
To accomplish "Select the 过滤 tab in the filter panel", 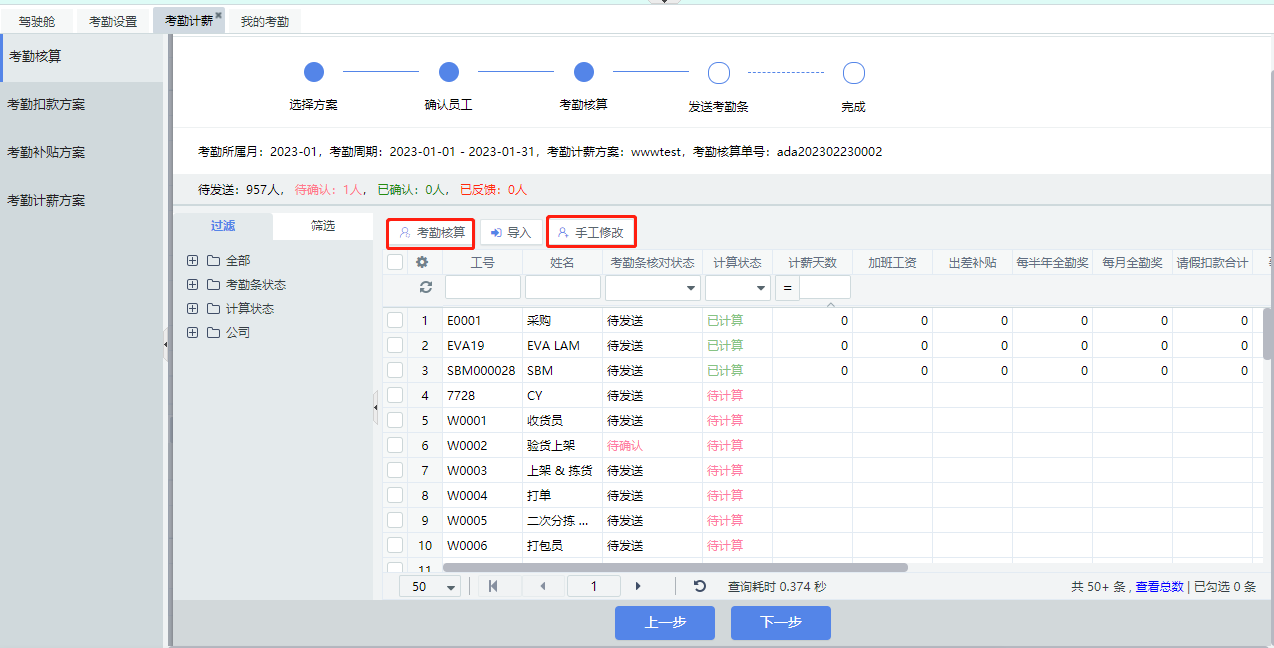I will click(x=223, y=226).
